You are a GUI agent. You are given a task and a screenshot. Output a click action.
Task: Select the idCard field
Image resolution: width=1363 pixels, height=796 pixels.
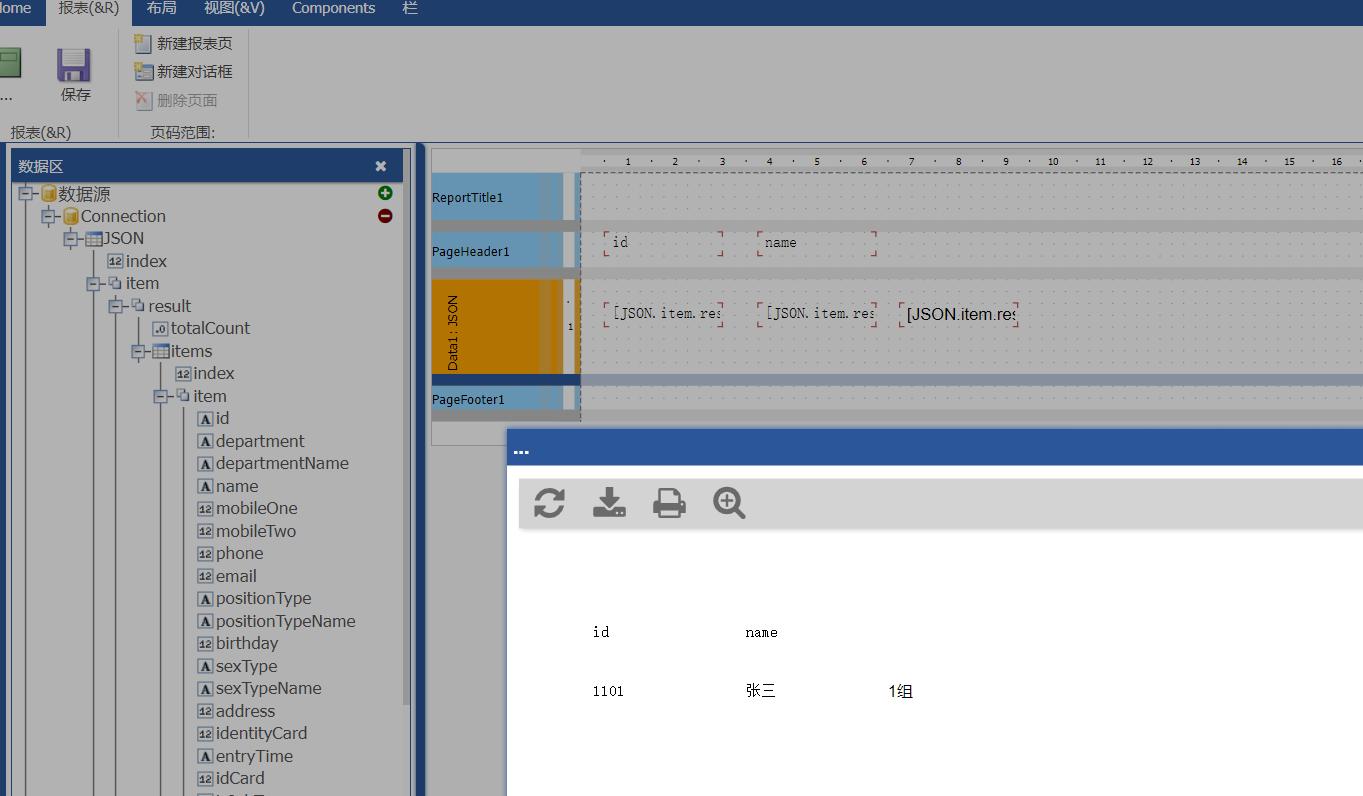[231, 778]
